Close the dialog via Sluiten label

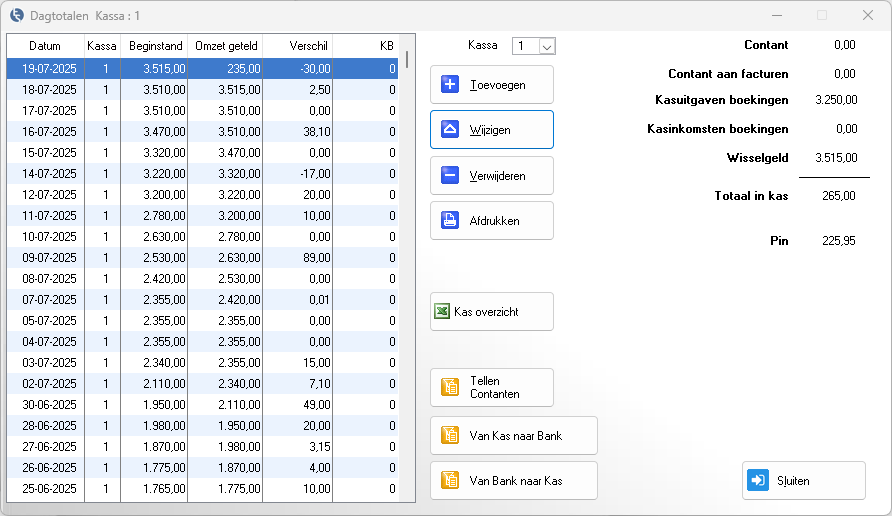pos(793,481)
